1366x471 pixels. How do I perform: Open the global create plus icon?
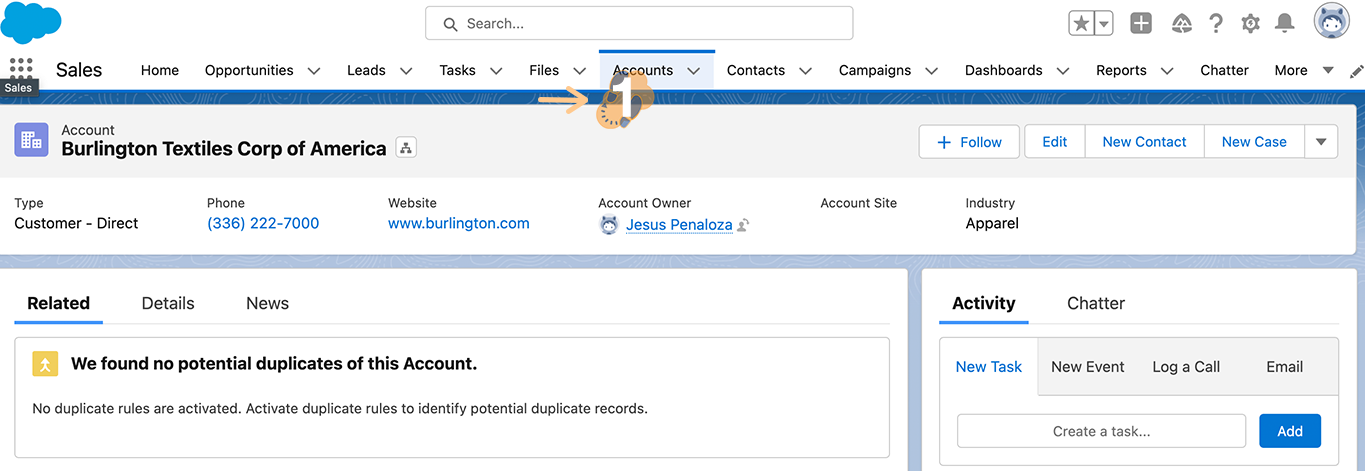(x=1141, y=24)
